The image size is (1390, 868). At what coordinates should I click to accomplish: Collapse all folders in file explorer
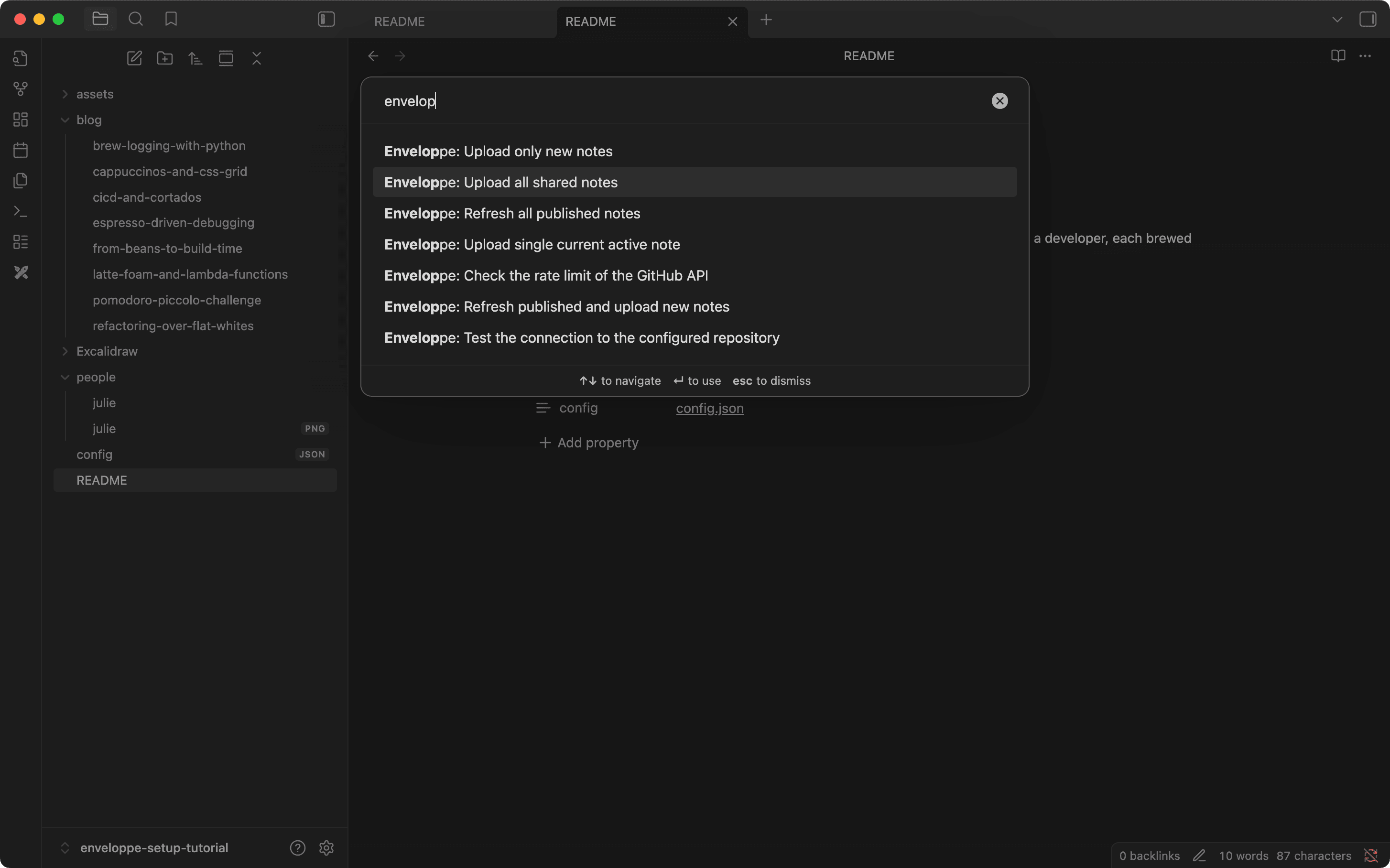(x=257, y=58)
